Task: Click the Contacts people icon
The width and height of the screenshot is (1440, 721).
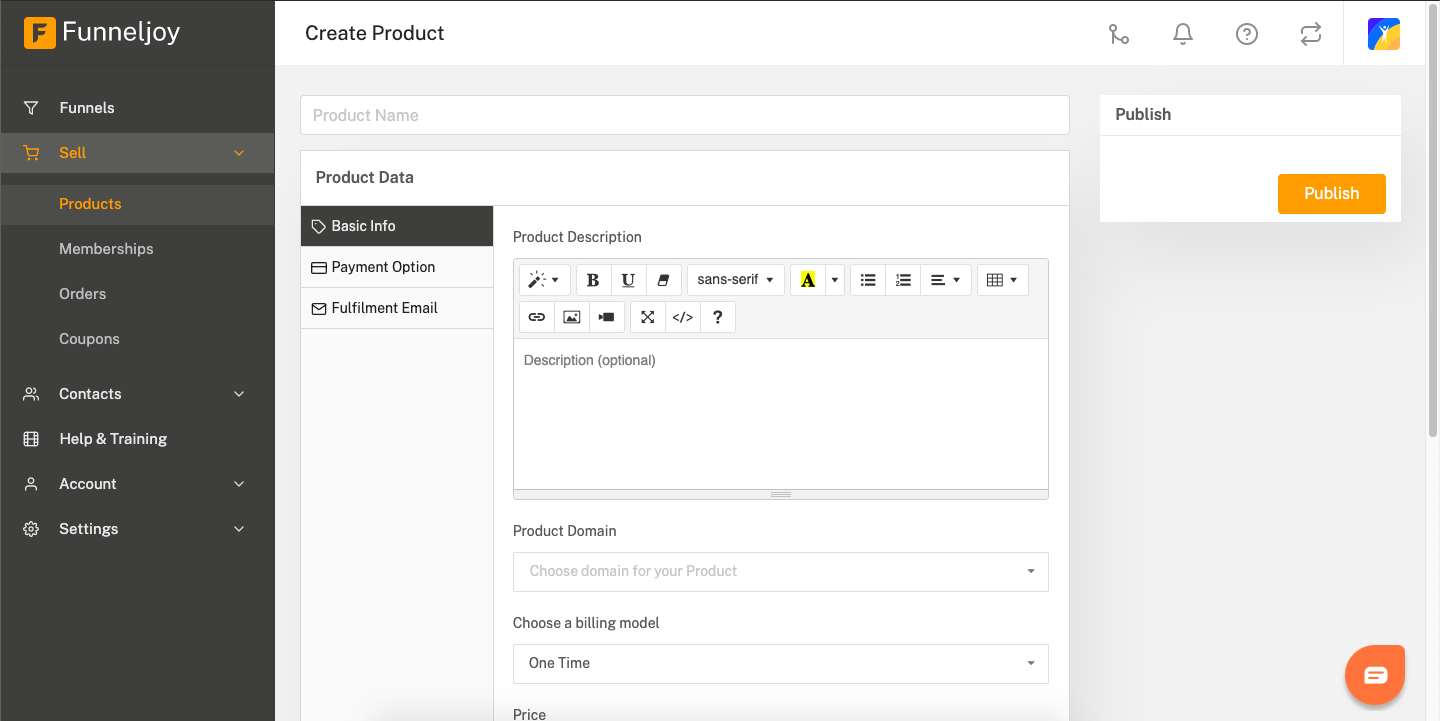Action: click(31, 394)
